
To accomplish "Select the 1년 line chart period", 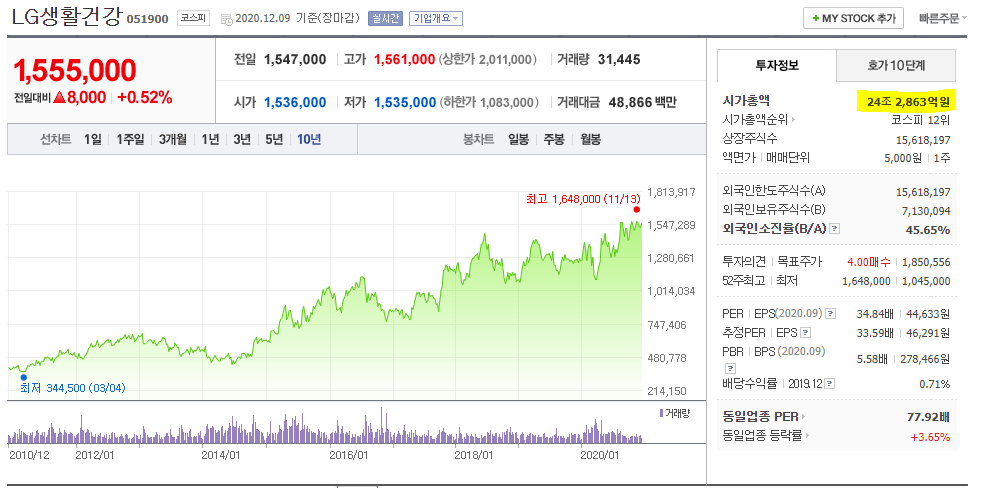I will click(x=210, y=140).
